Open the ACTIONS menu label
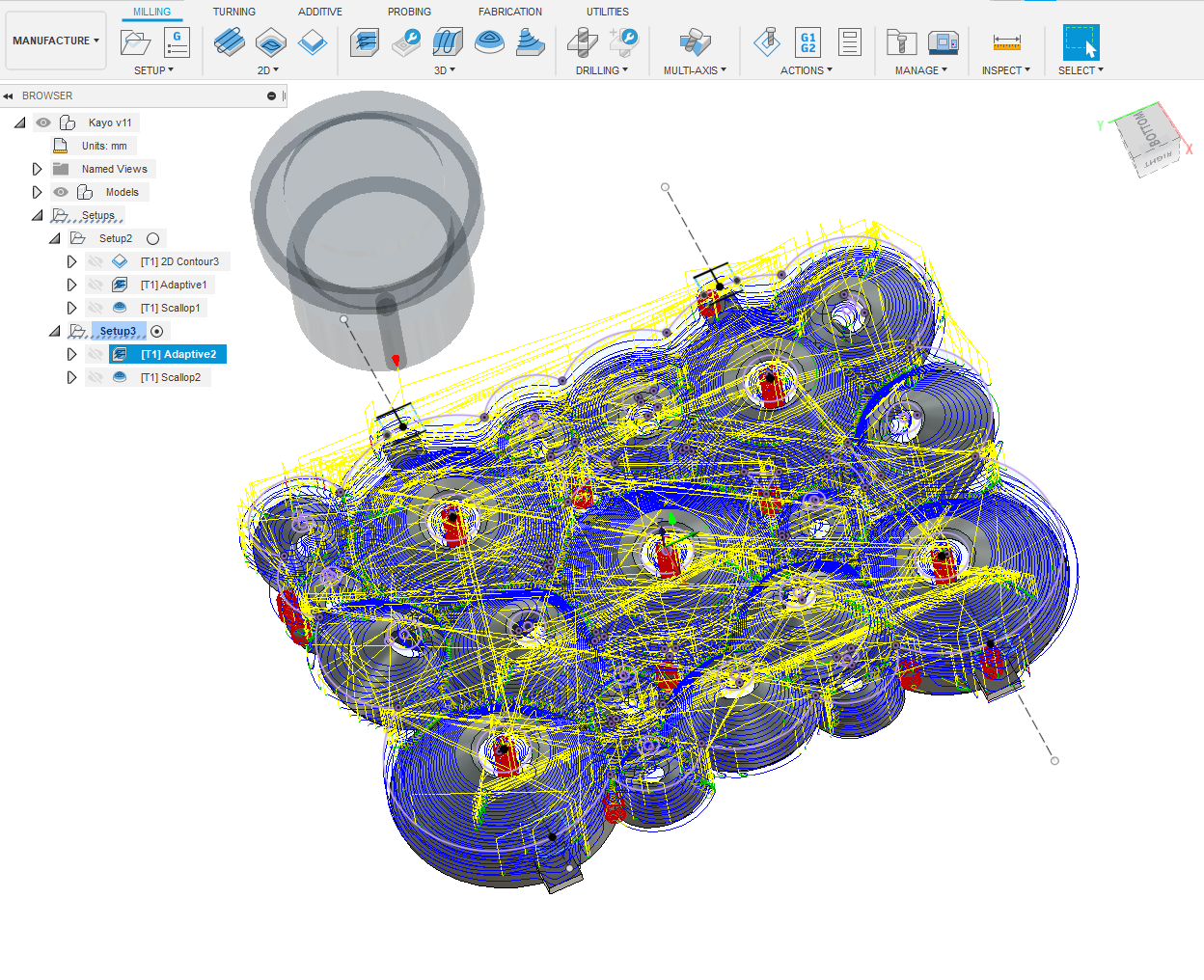This screenshot has height=980, width=1204. (806, 70)
